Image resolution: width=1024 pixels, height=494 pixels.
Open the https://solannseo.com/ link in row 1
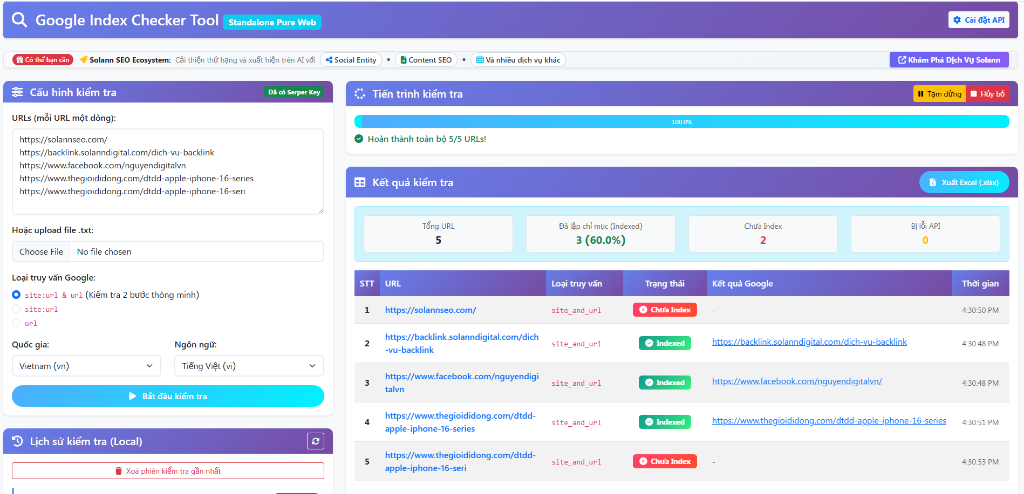(430, 310)
